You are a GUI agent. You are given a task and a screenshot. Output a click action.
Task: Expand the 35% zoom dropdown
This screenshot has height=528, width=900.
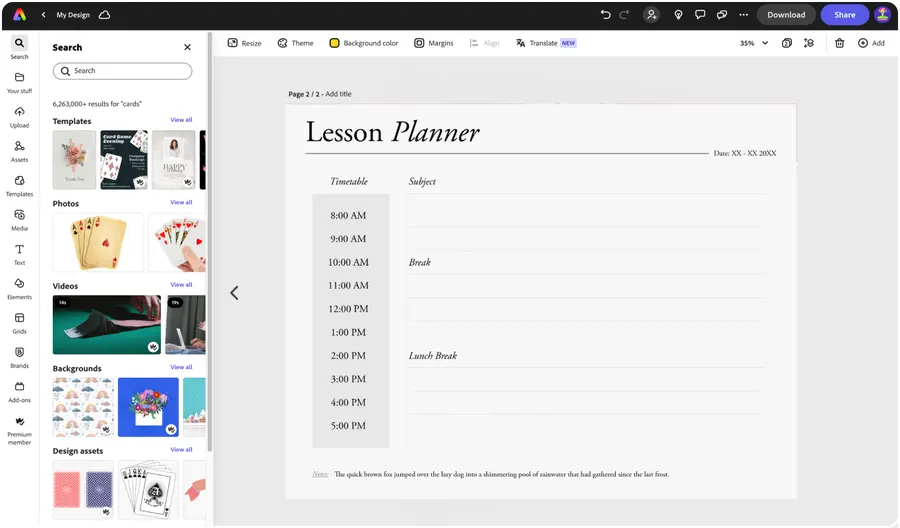click(x=754, y=43)
